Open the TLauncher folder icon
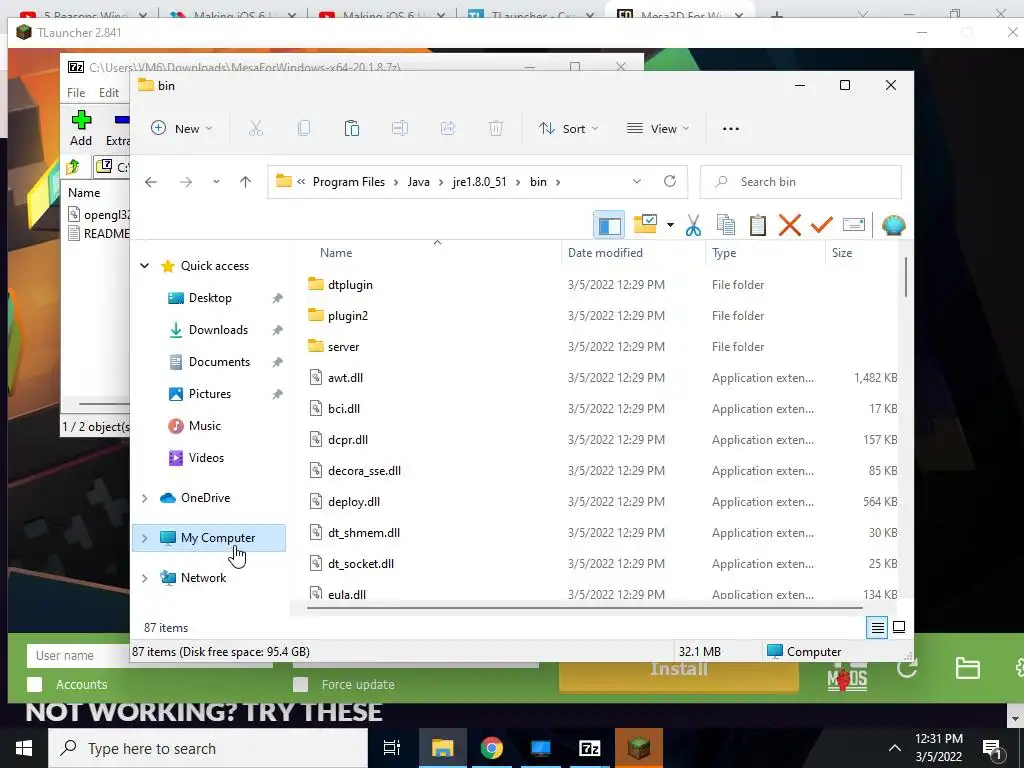Viewport: 1024px width, 768px height. pos(967,668)
